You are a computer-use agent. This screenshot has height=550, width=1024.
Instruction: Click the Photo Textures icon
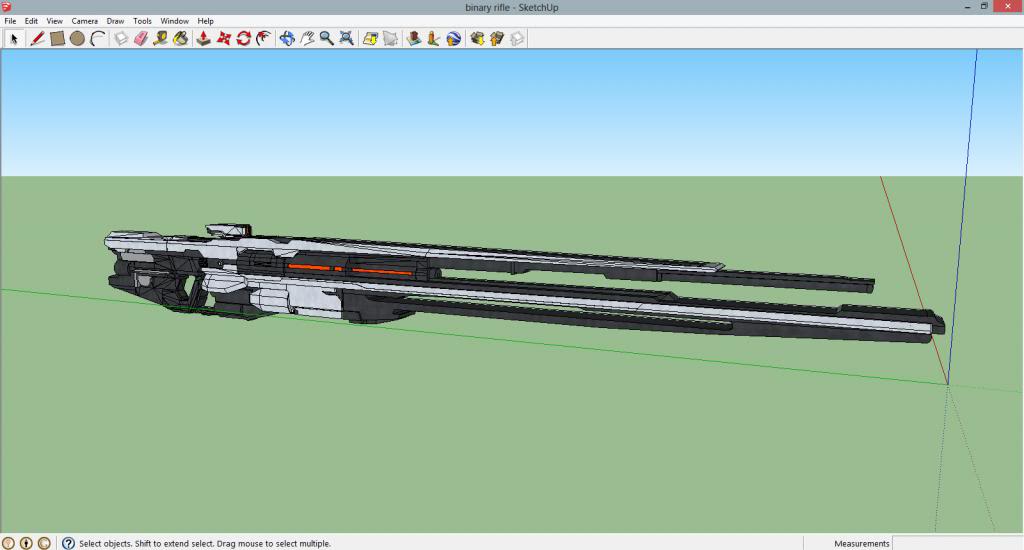[434, 39]
